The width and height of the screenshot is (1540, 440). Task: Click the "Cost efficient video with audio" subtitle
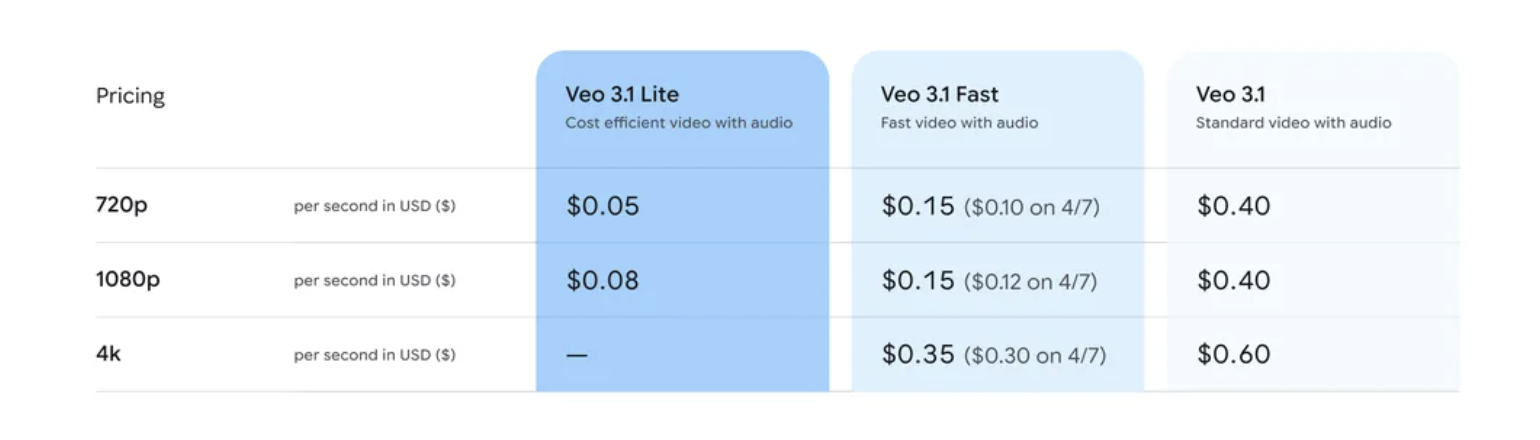[x=679, y=123]
